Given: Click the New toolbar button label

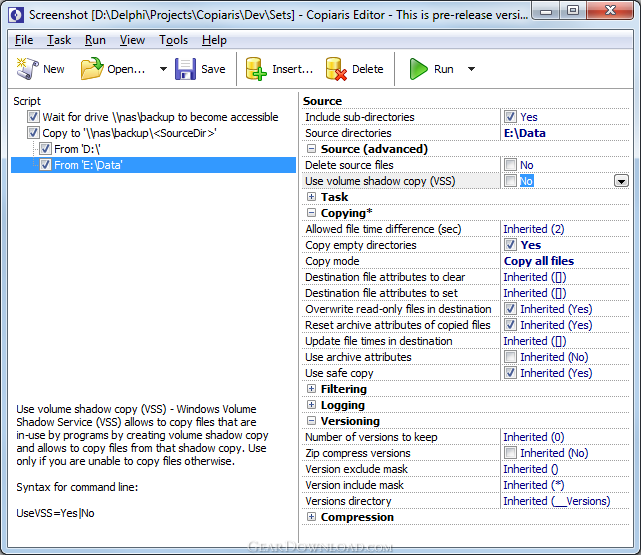Looking at the screenshot, I should (x=54, y=69).
